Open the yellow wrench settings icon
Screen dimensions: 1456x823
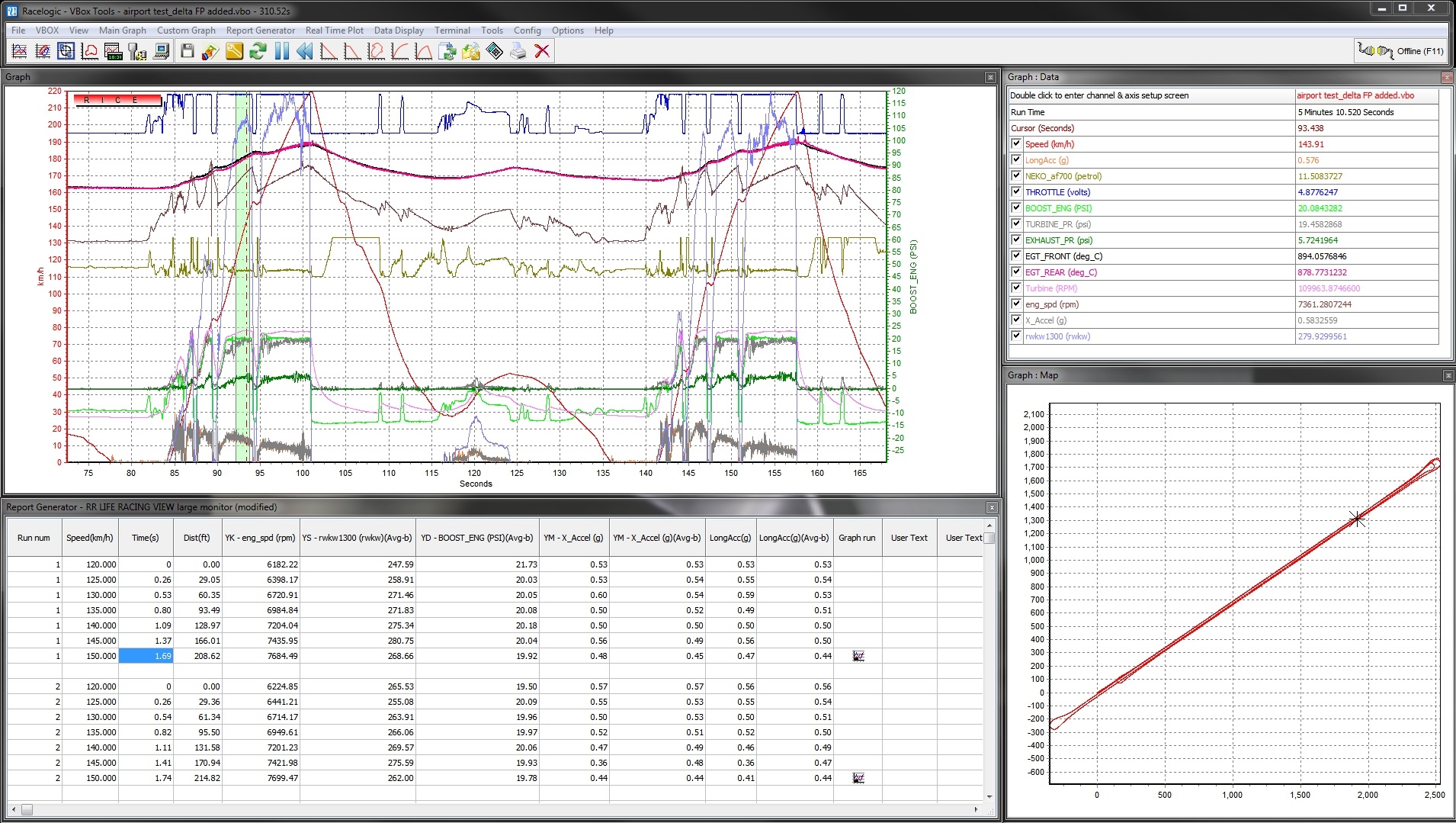234,51
